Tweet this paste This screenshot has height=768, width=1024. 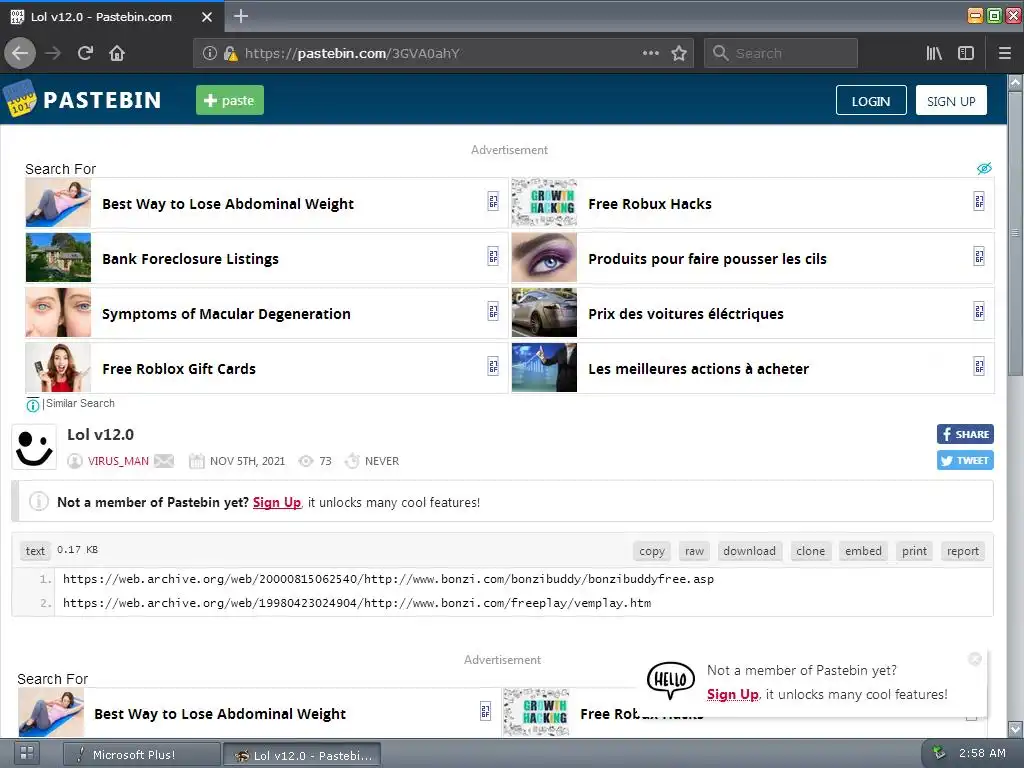coord(965,460)
